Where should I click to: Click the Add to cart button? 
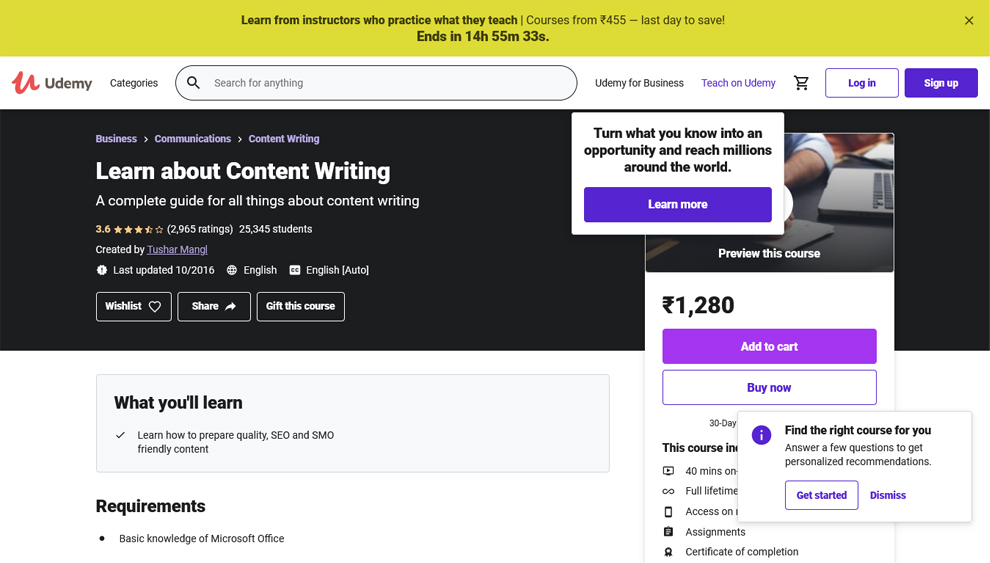point(769,347)
